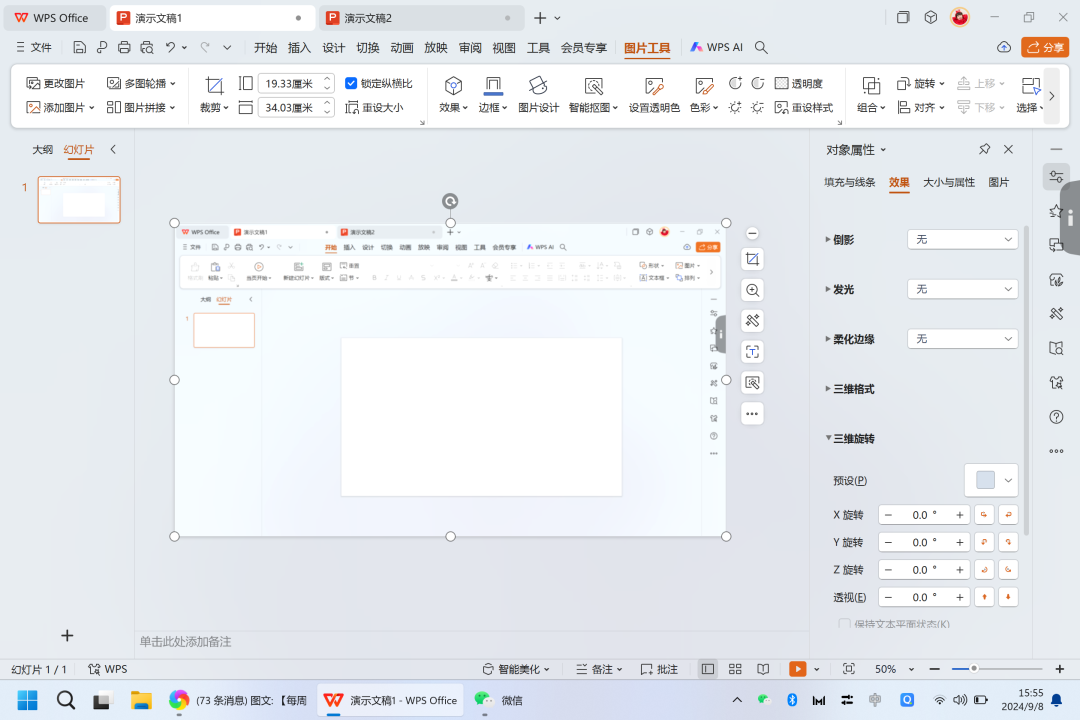Click the floating text-recognition icon beside picture
The width and height of the screenshot is (1080, 720).
point(752,352)
